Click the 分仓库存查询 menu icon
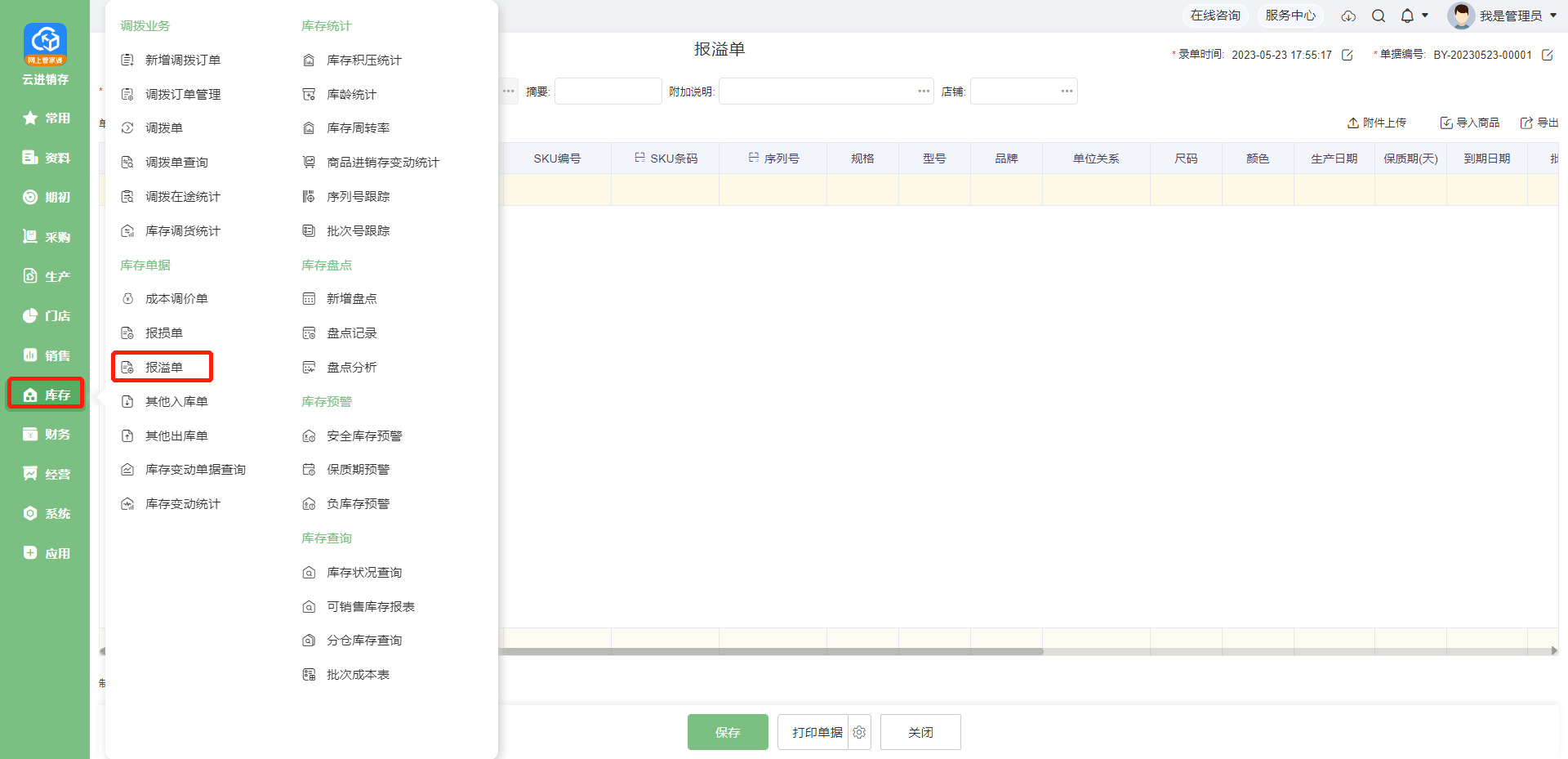This screenshot has width=1568, height=759. point(309,641)
